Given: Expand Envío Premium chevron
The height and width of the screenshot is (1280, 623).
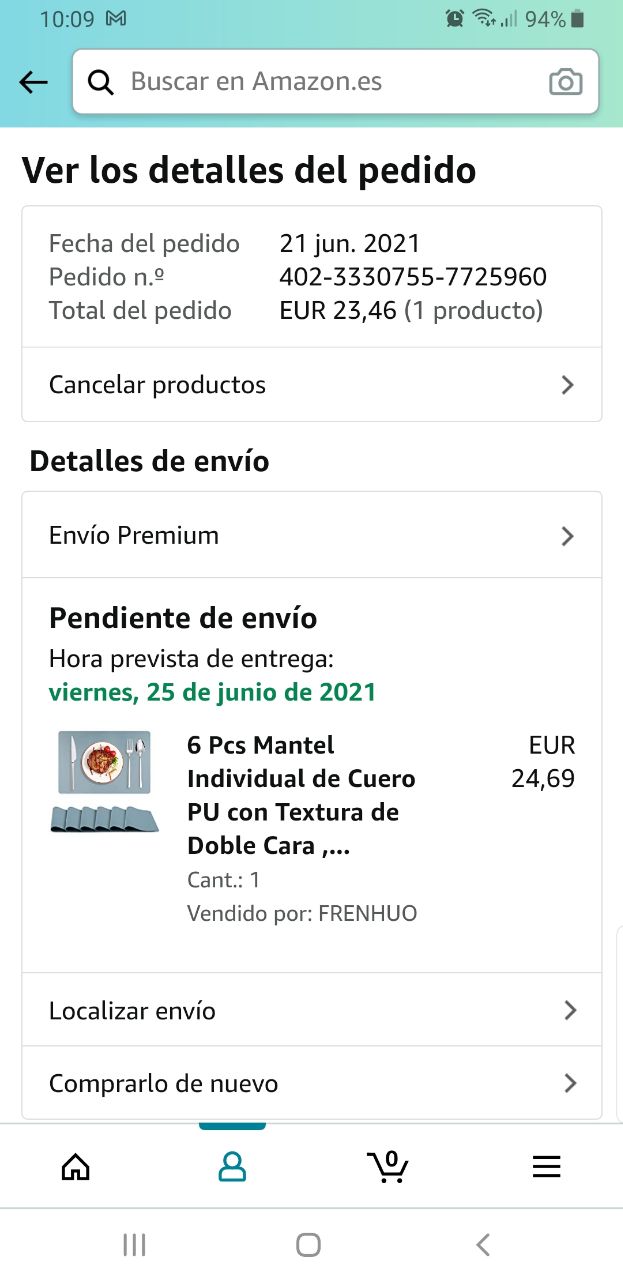Looking at the screenshot, I should coord(568,536).
